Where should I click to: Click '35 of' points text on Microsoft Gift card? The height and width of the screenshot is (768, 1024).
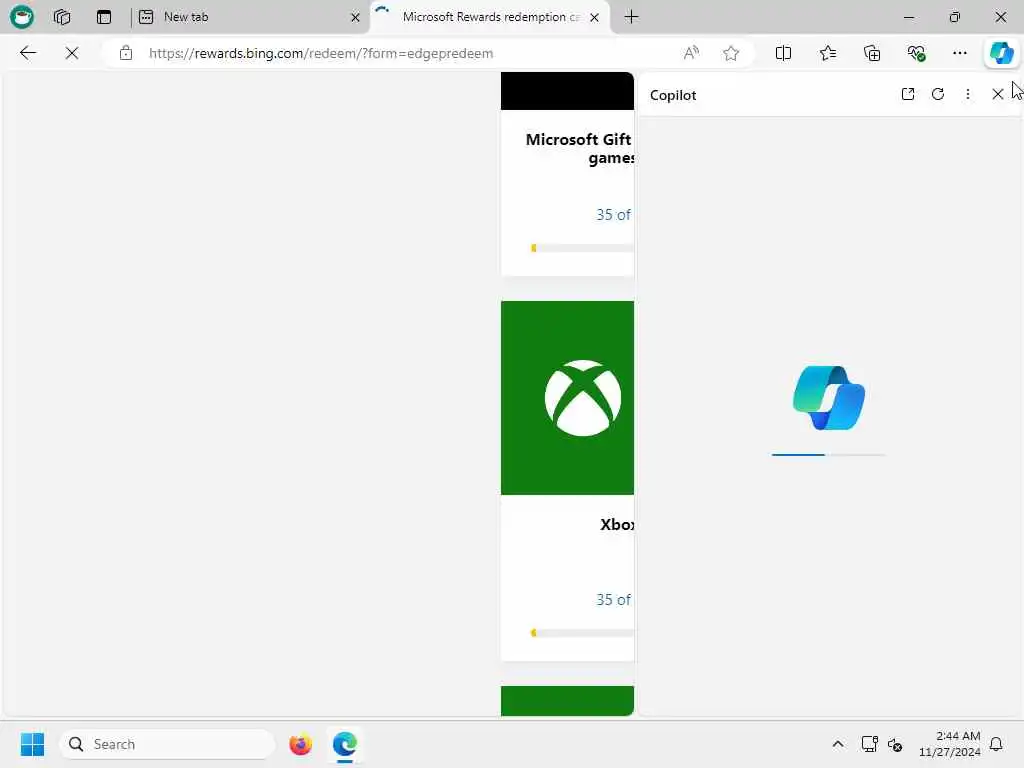click(x=614, y=215)
